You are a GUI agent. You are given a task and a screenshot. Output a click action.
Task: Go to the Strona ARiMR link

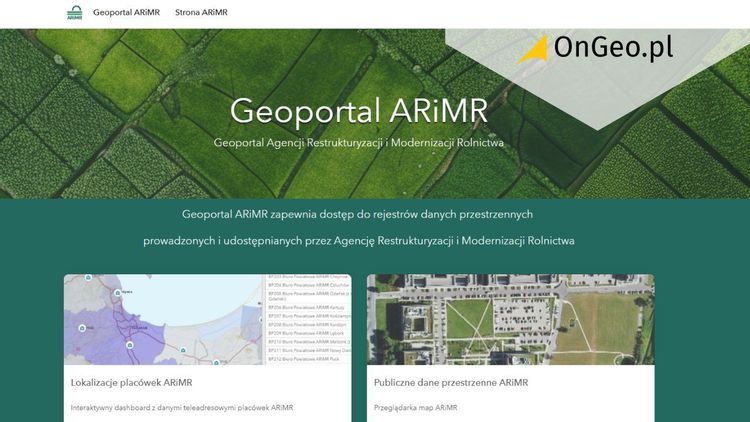(x=201, y=12)
